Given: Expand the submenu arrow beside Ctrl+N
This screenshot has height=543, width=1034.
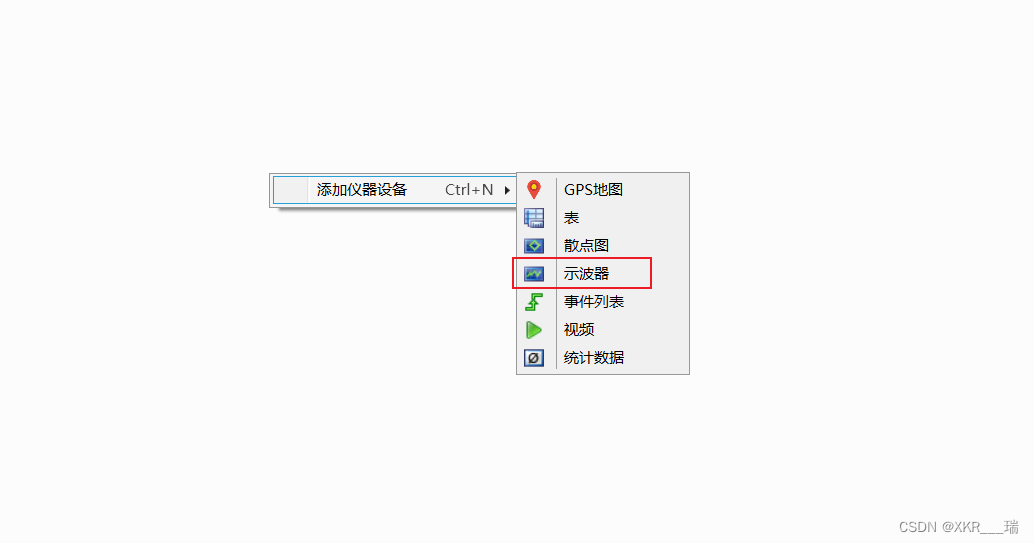Looking at the screenshot, I should coord(506,190).
